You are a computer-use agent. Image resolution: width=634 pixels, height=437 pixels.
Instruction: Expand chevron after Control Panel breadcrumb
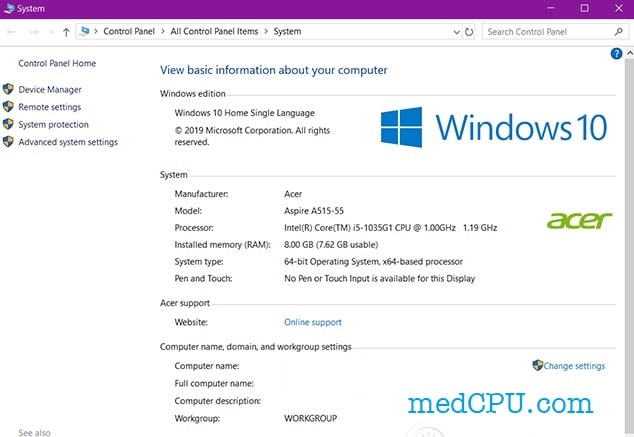163,32
